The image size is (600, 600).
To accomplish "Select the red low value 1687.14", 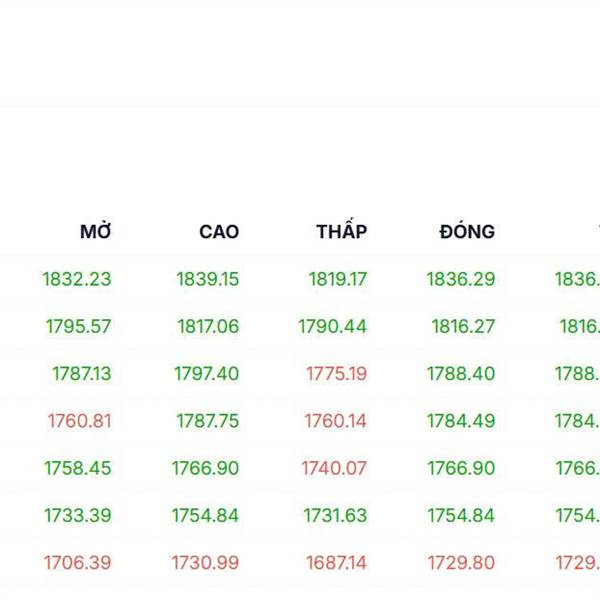I will pos(335,563).
